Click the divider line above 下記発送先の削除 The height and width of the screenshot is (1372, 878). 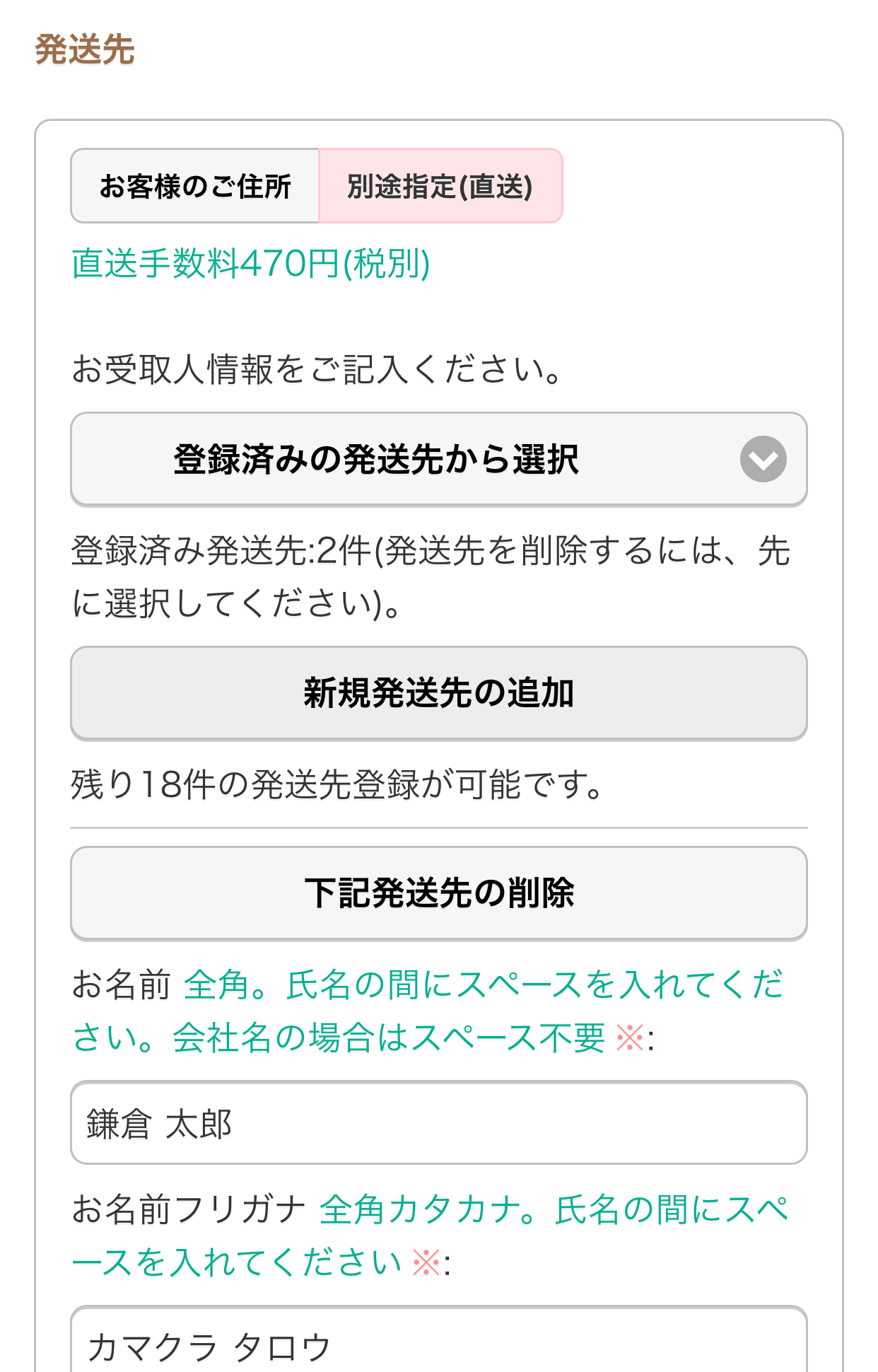pos(438,827)
